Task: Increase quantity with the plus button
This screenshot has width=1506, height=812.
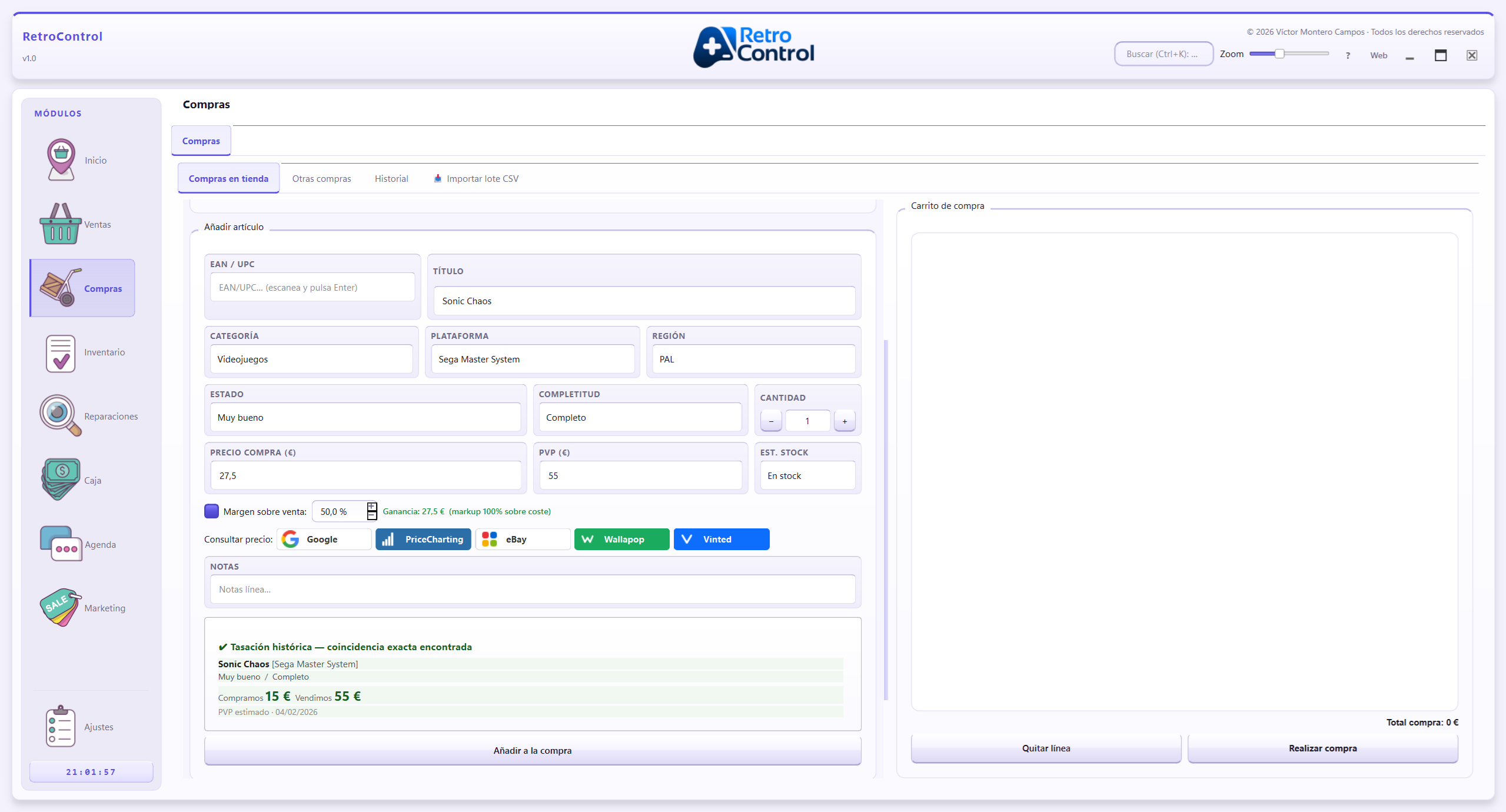Action: tap(845, 421)
